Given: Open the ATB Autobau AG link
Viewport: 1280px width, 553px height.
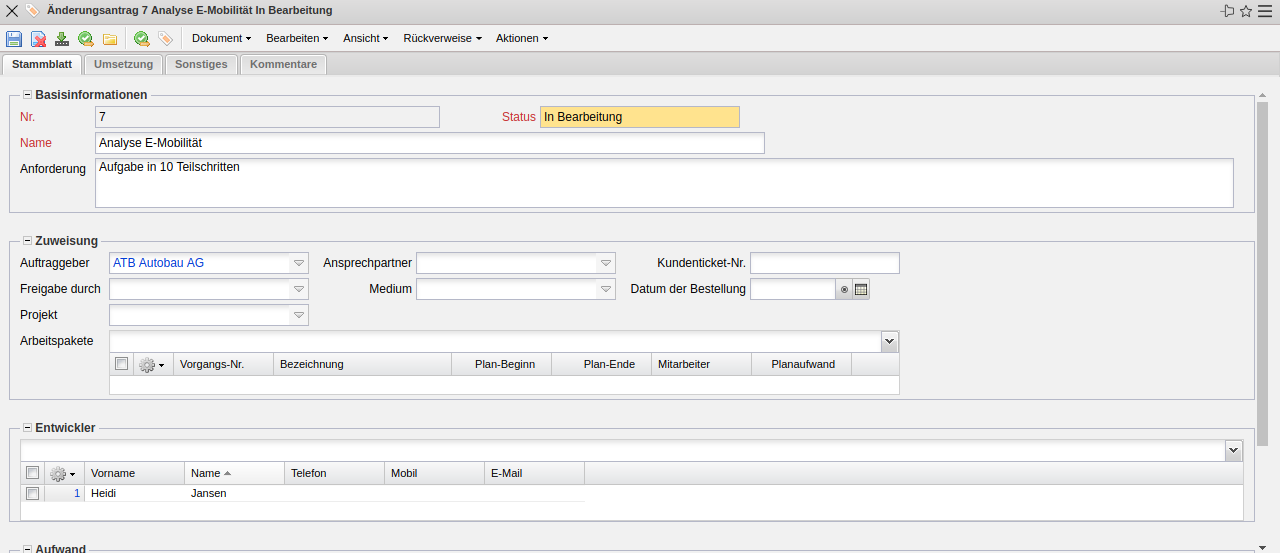Looking at the screenshot, I should (x=158, y=263).
